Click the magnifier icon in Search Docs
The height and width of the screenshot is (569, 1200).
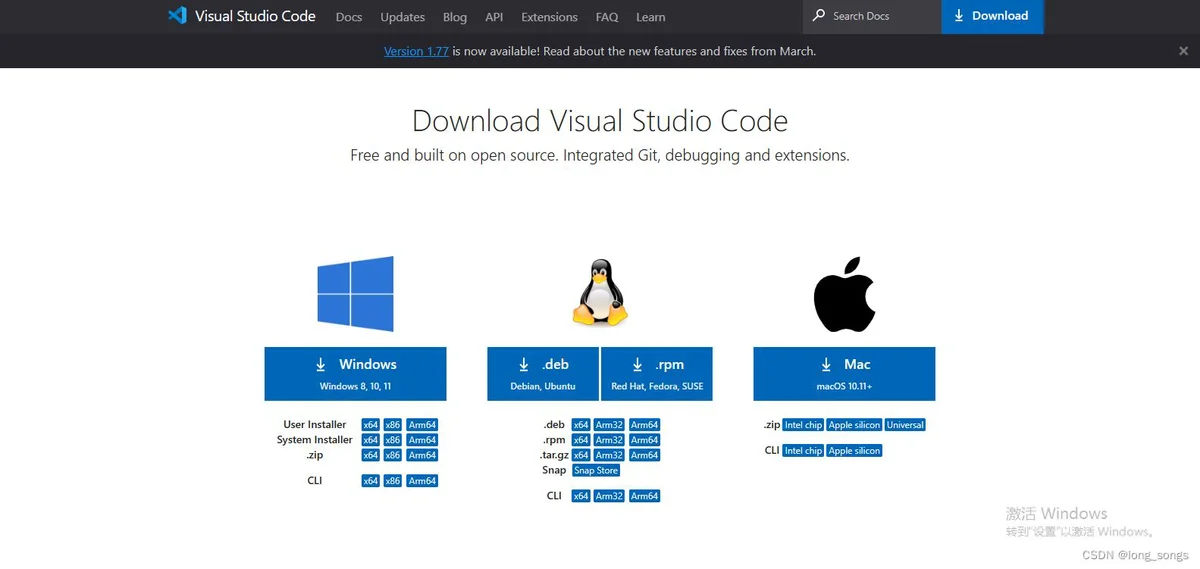click(x=820, y=16)
